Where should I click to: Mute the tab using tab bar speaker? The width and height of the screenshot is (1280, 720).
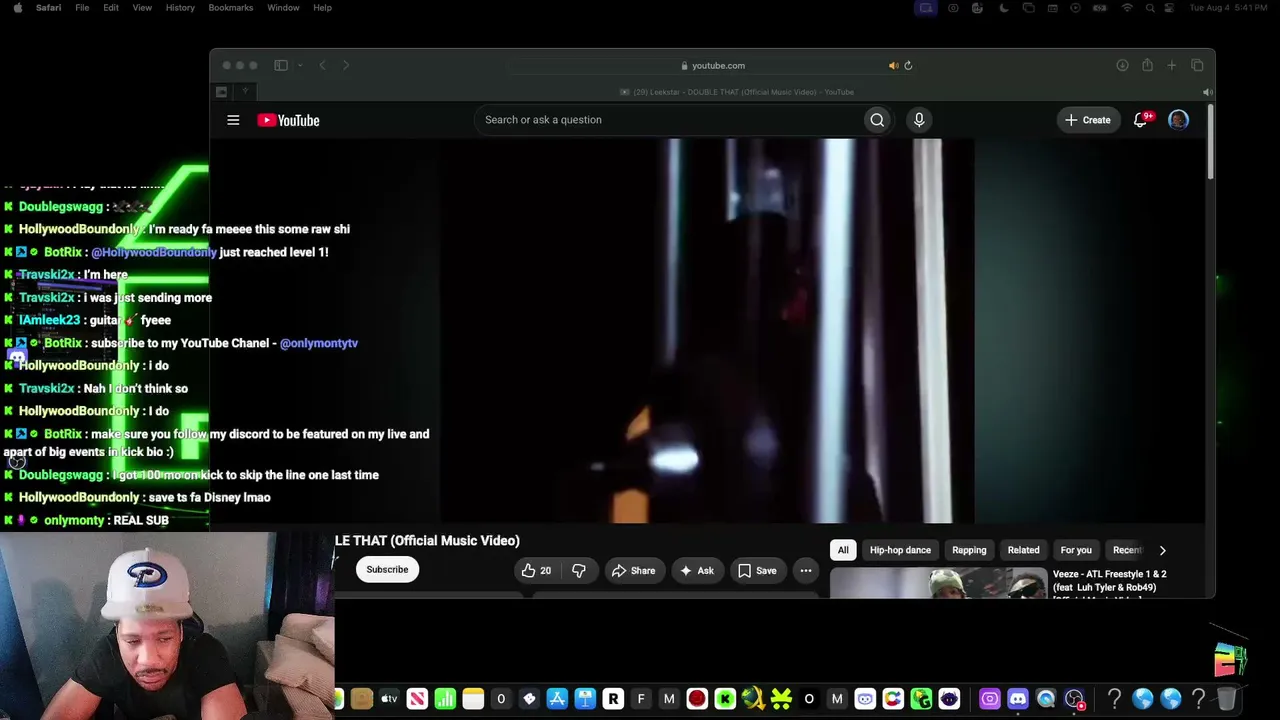(1207, 92)
